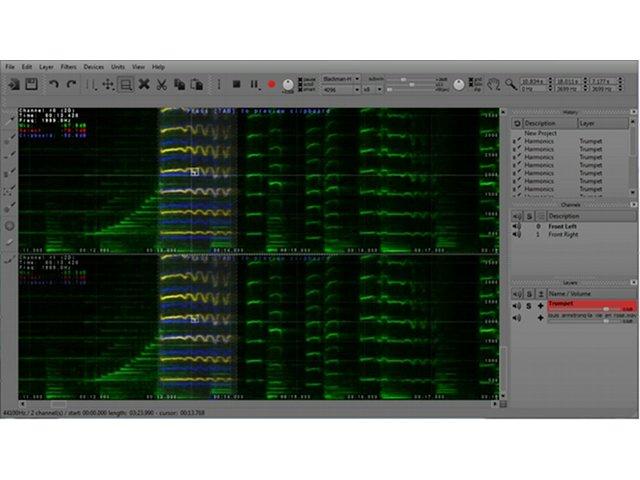Start recording with the red Record button

point(271,85)
